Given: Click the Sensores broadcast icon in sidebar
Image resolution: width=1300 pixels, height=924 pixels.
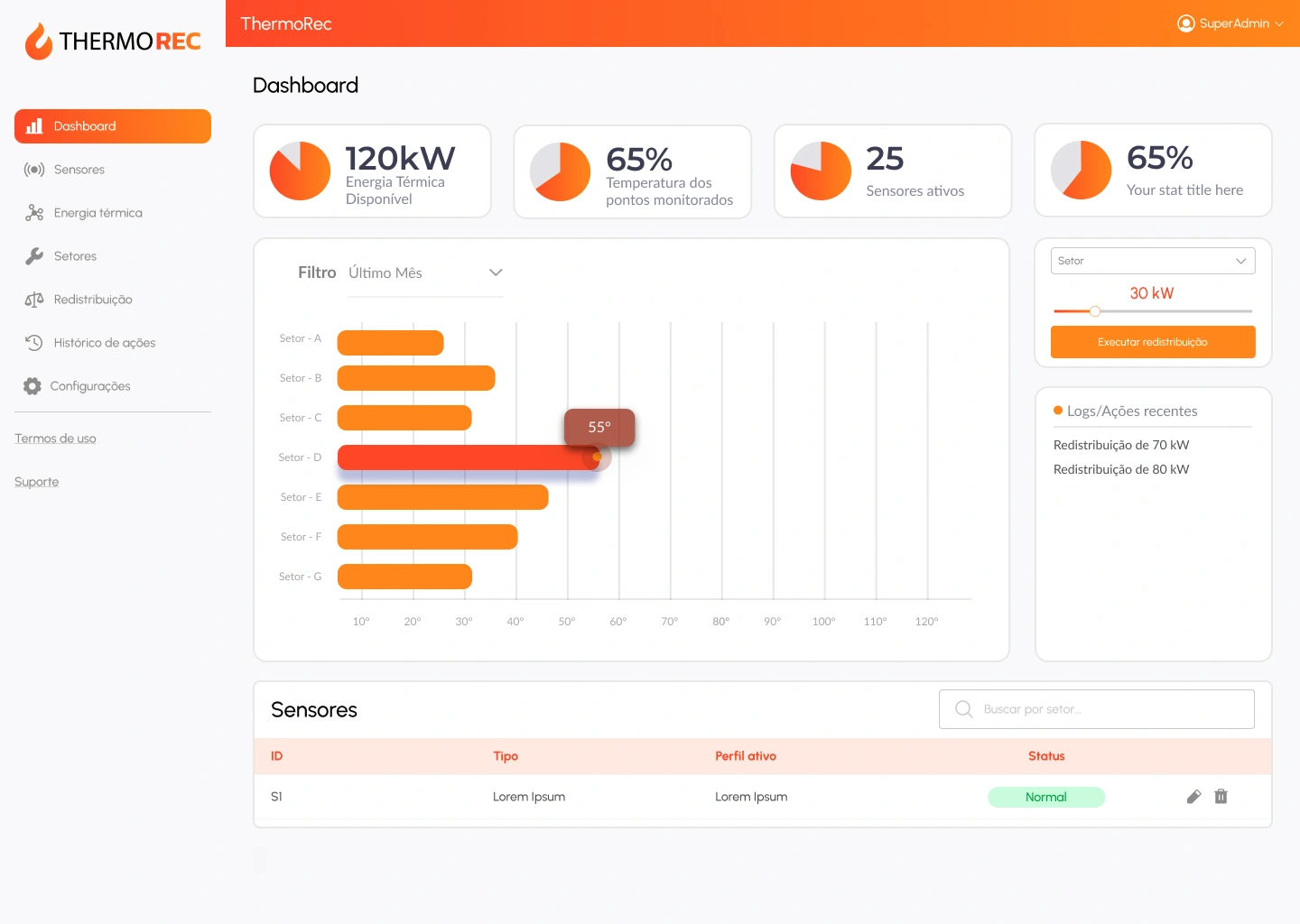Looking at the screenshot, I should point(34,170).
